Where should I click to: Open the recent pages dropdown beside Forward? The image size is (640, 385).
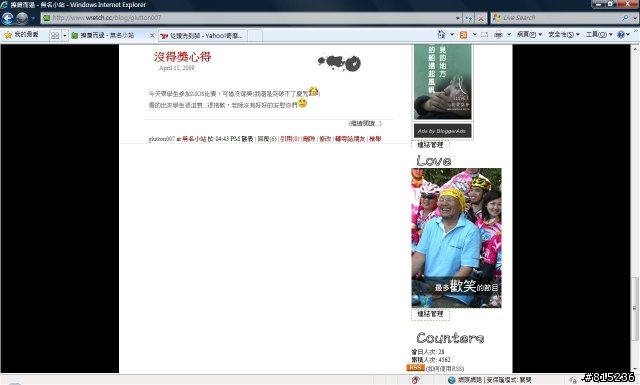point(33,18)
